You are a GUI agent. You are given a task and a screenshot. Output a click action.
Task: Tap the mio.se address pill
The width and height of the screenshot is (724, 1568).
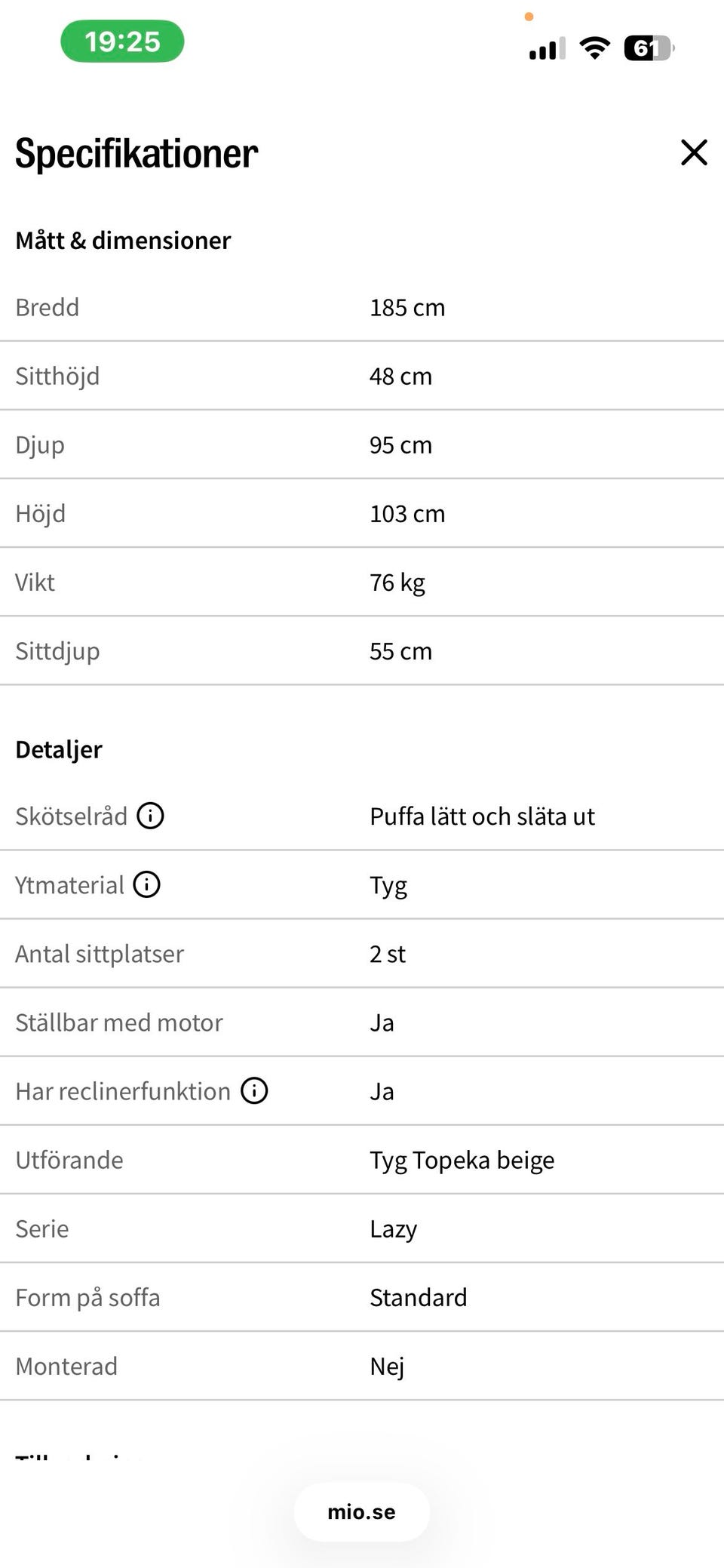362,1511
